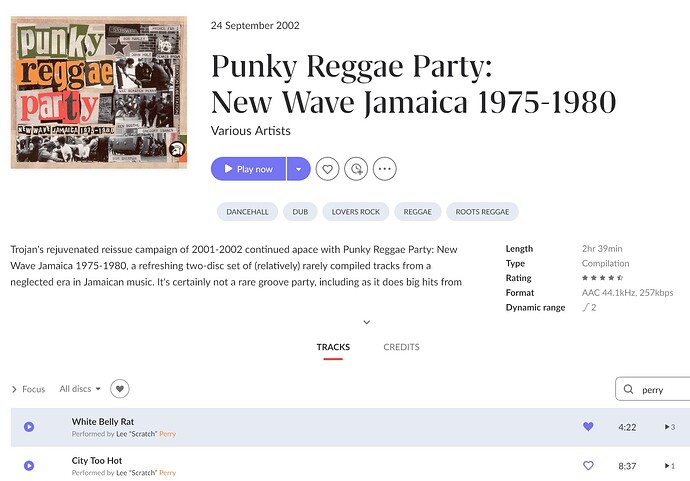Open the three-dots more options menu

(x=385, y=169)
